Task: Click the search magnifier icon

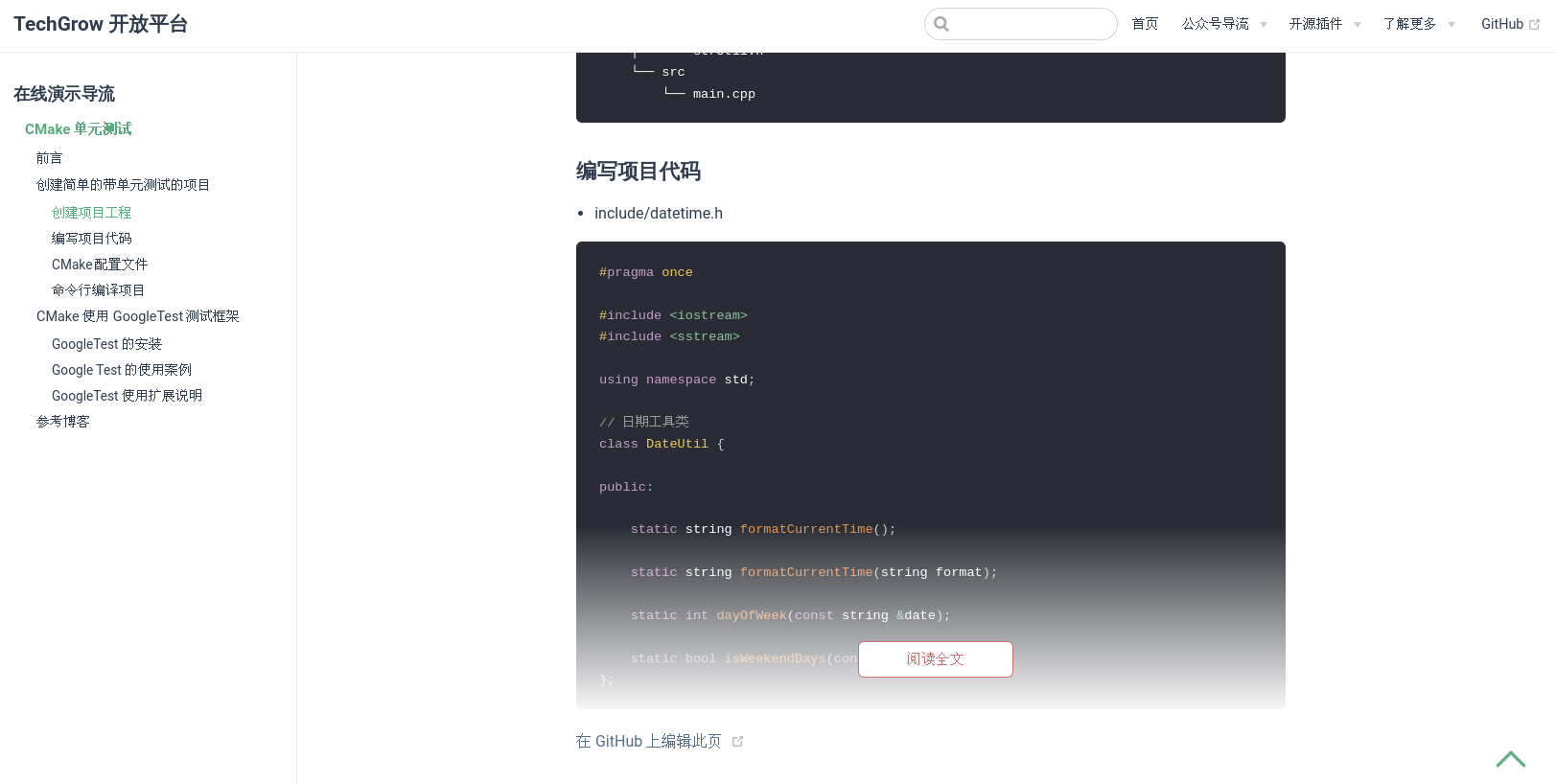Action: pos(941,24)
